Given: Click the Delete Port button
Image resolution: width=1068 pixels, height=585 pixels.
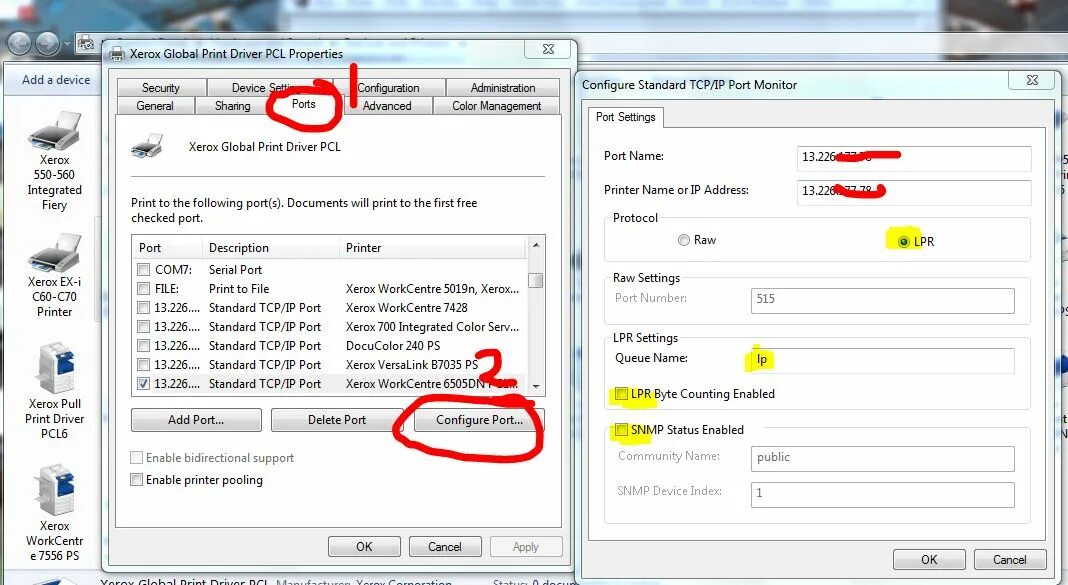Looking at the screenshot, I should 336,420.
